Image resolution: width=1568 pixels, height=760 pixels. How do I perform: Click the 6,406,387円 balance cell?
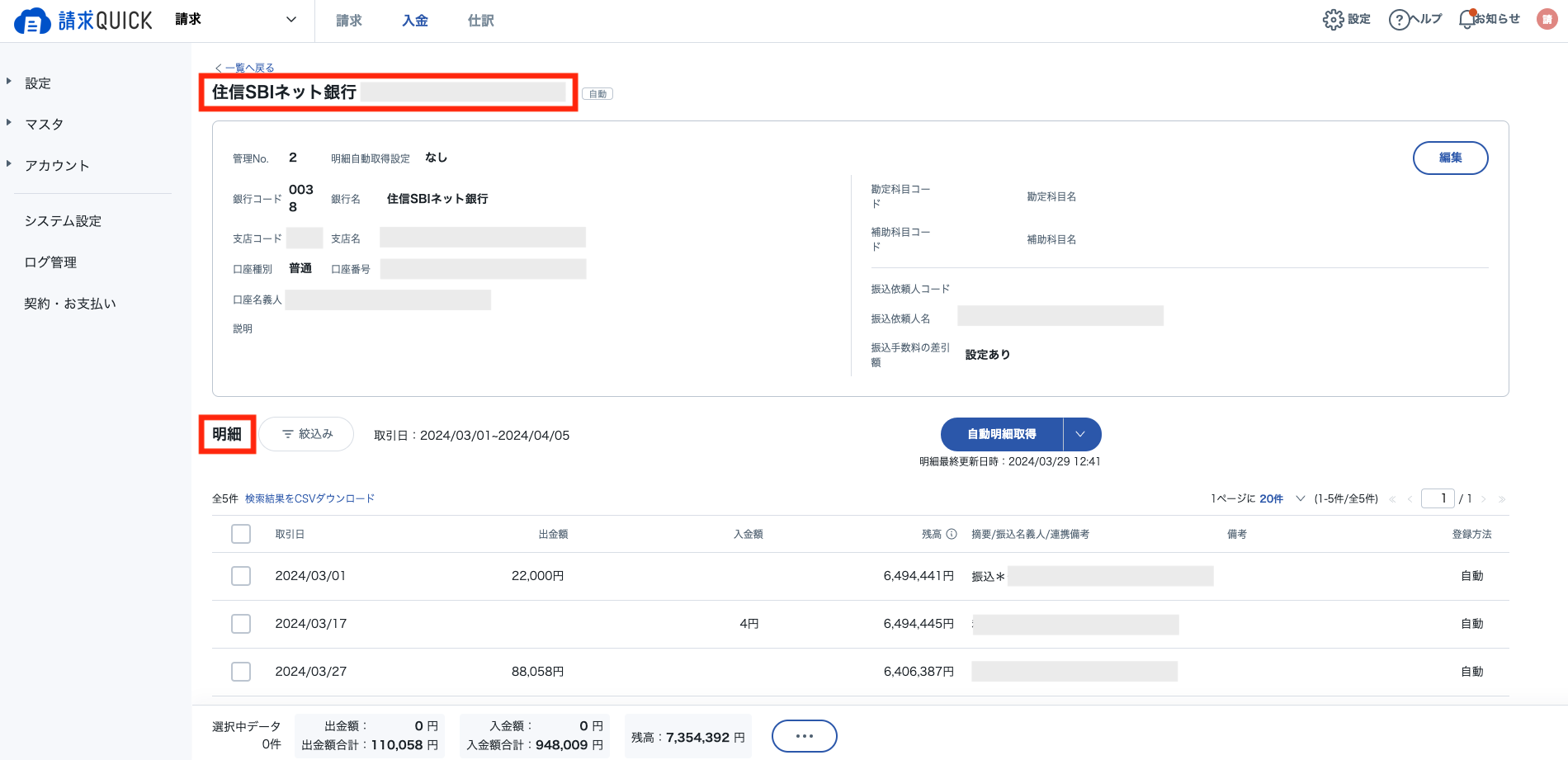click(x=919, y=672)
